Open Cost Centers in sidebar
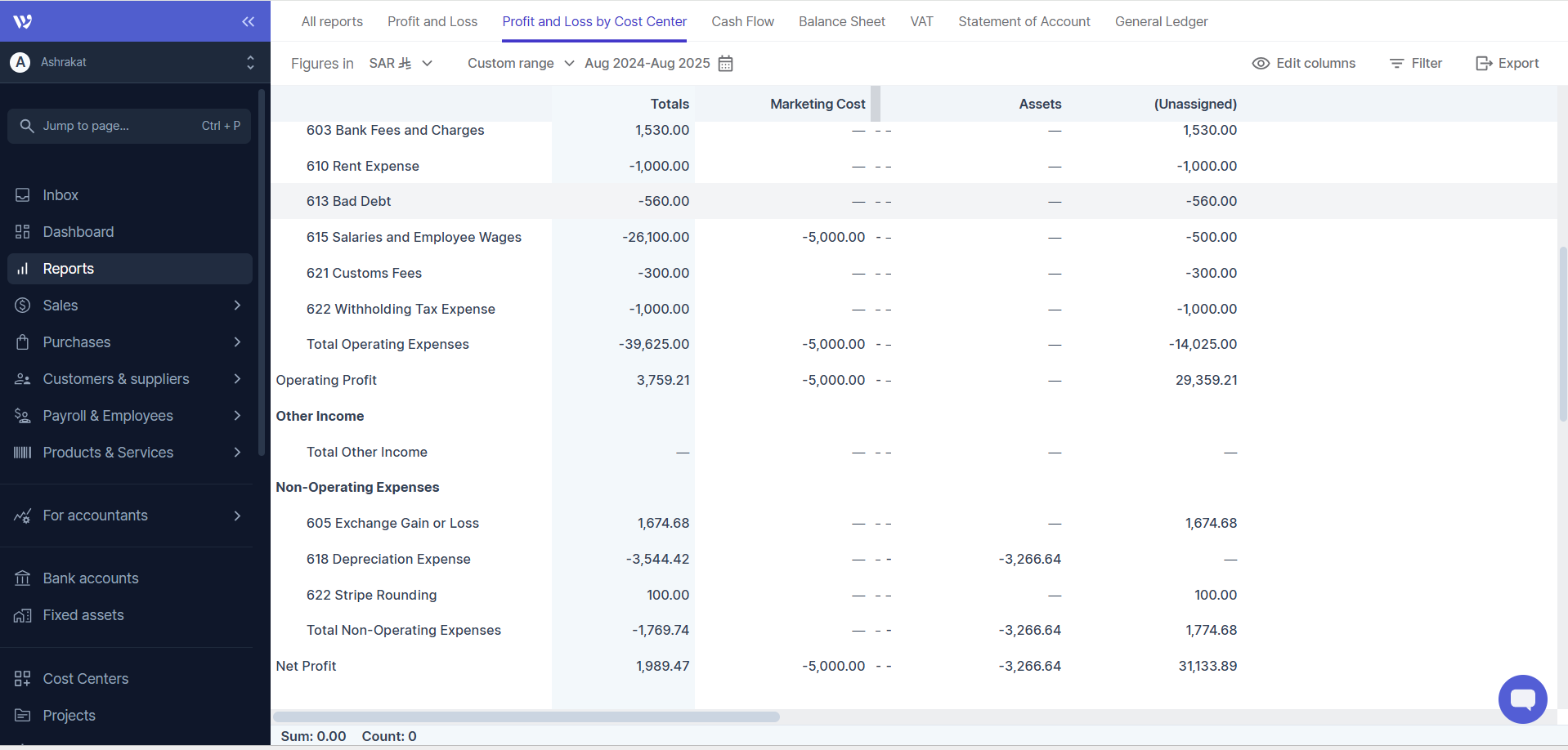The image size is (1568, 750). (x=85, y=679)
